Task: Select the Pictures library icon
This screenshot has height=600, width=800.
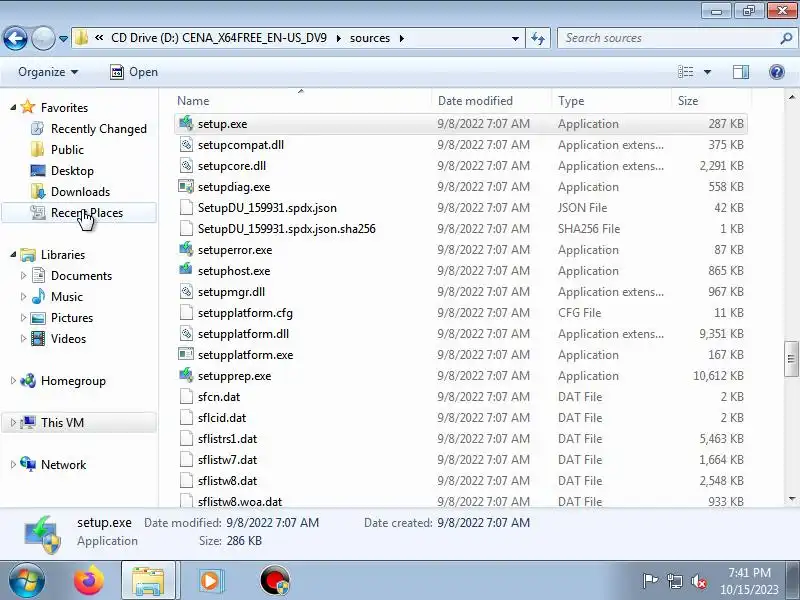Action: (38, 318)
